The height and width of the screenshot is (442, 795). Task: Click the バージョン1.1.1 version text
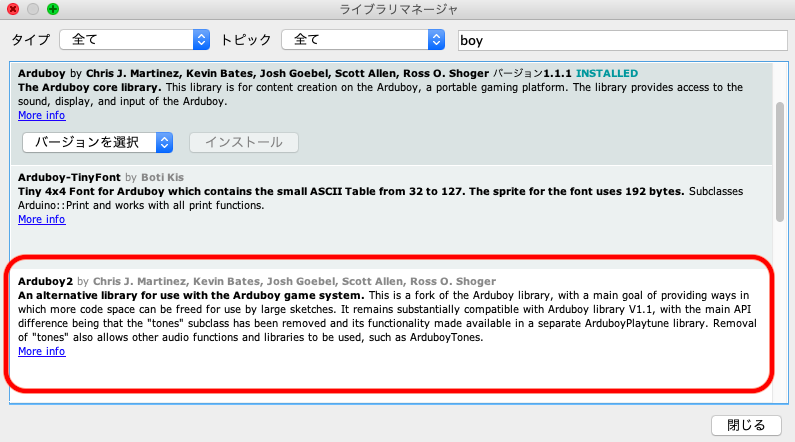[532, 73]
